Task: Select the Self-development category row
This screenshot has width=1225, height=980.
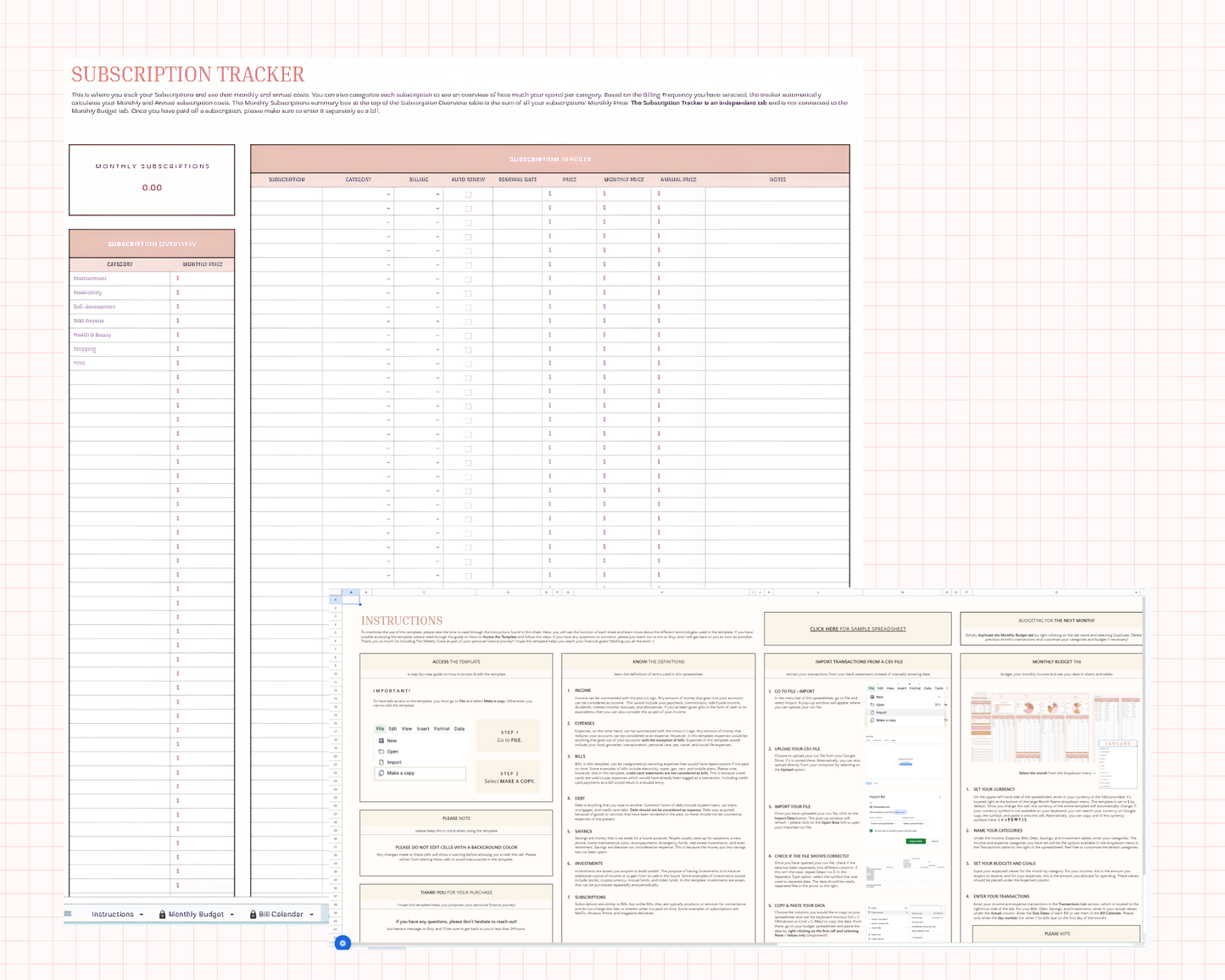Action: [x=152, y=307]
